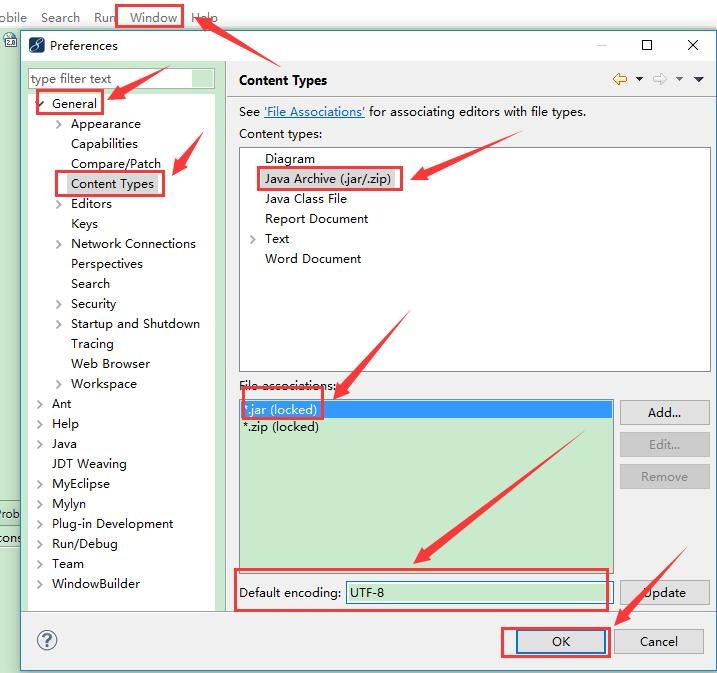Maximize the Preferences dialog
The height and width of the screenshot is (673, 717).
(647, 45)
